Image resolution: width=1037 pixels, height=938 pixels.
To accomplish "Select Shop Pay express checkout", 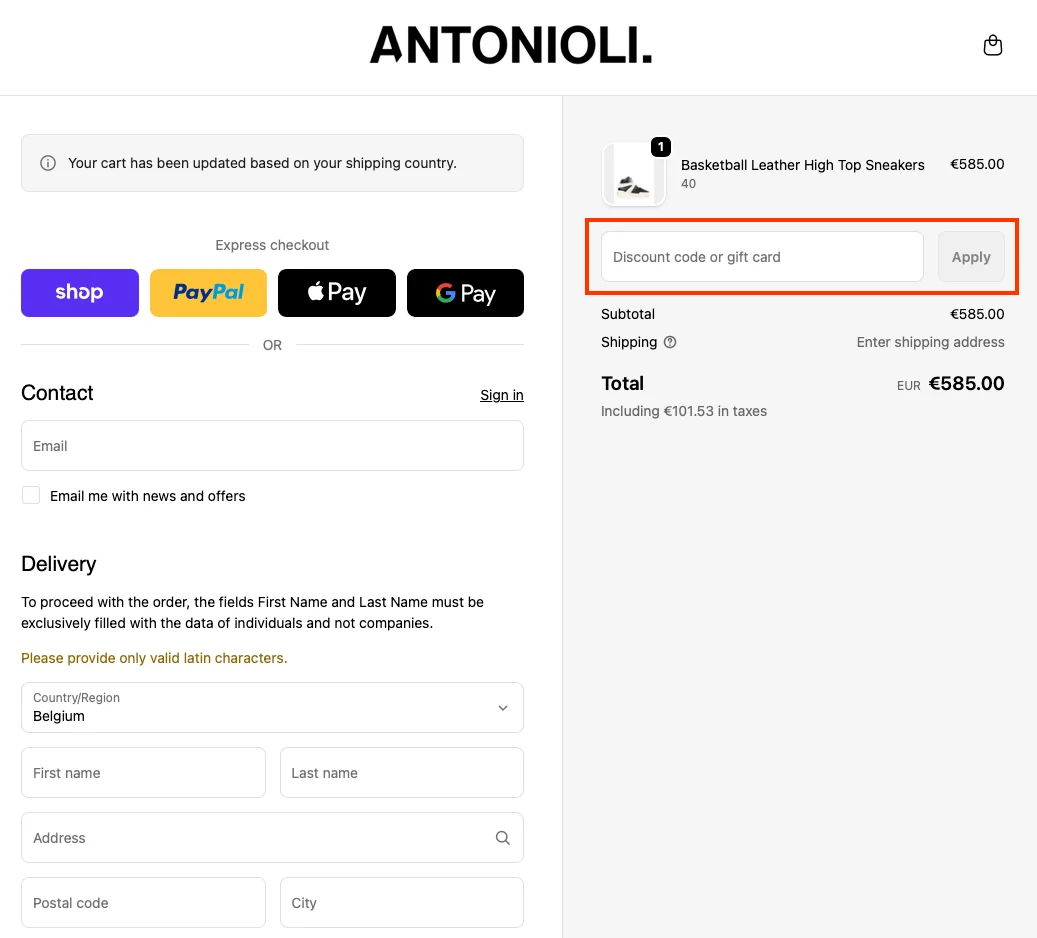I will (x=79, y=292).
